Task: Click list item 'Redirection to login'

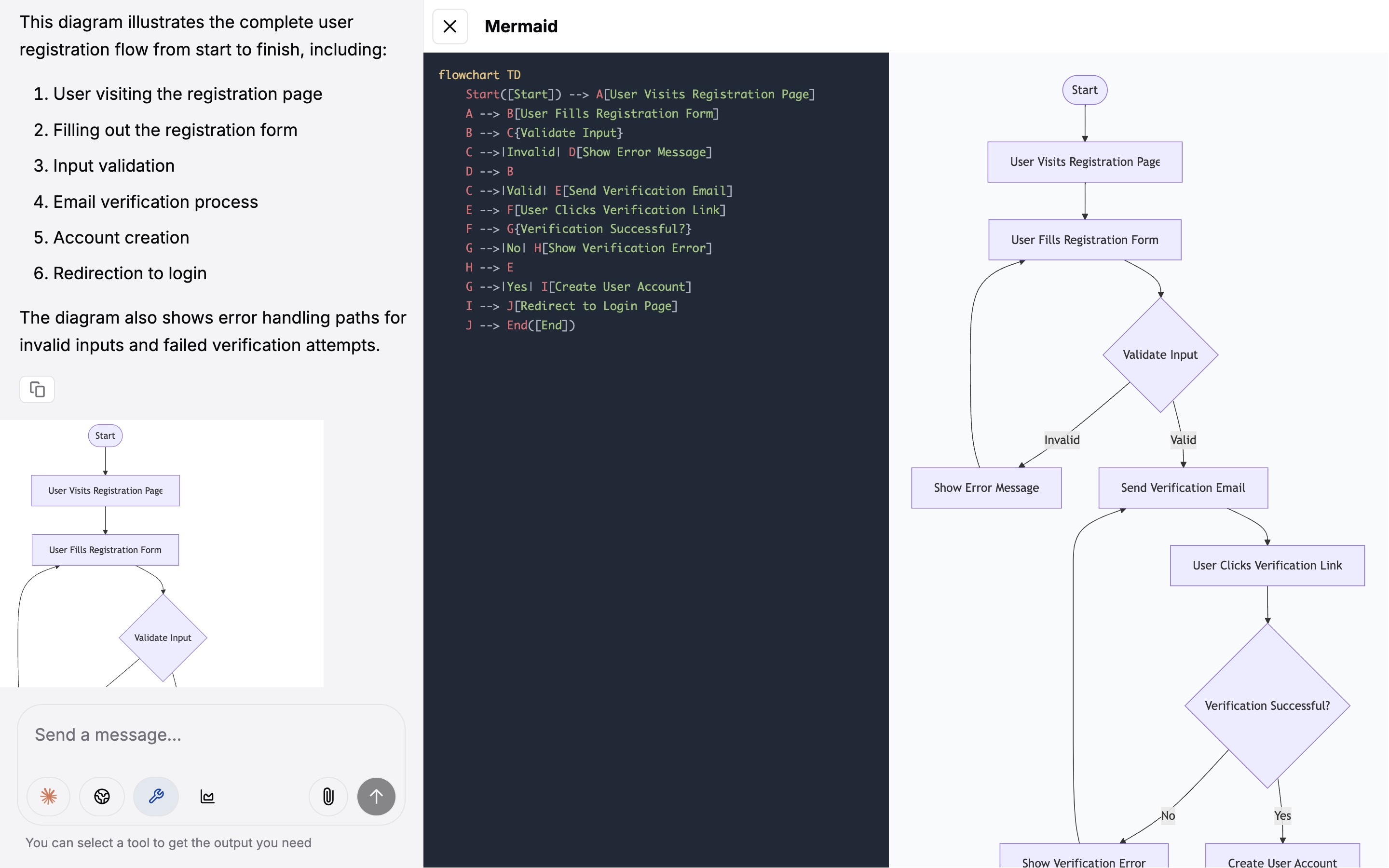Action: click(x=130, y=273)
